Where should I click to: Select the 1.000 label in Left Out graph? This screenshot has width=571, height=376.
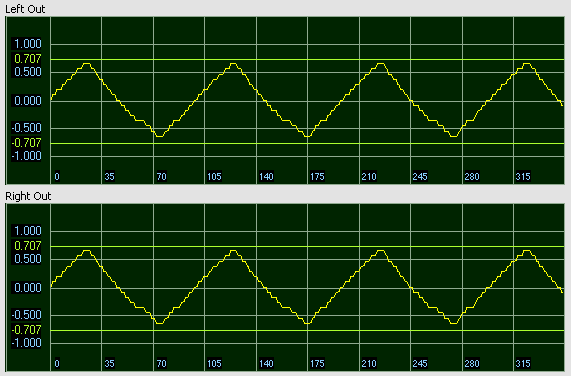tap(27, 44)
